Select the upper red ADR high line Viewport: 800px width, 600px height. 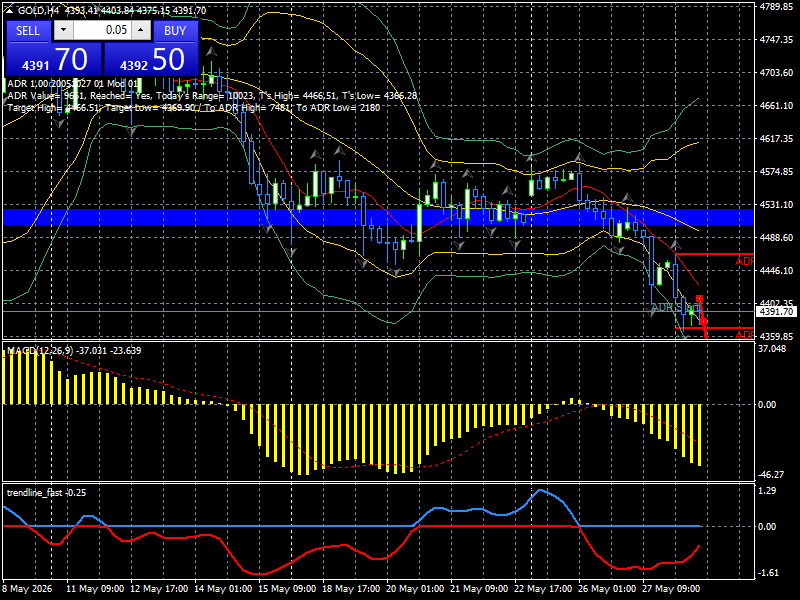(x=715, y=254)
